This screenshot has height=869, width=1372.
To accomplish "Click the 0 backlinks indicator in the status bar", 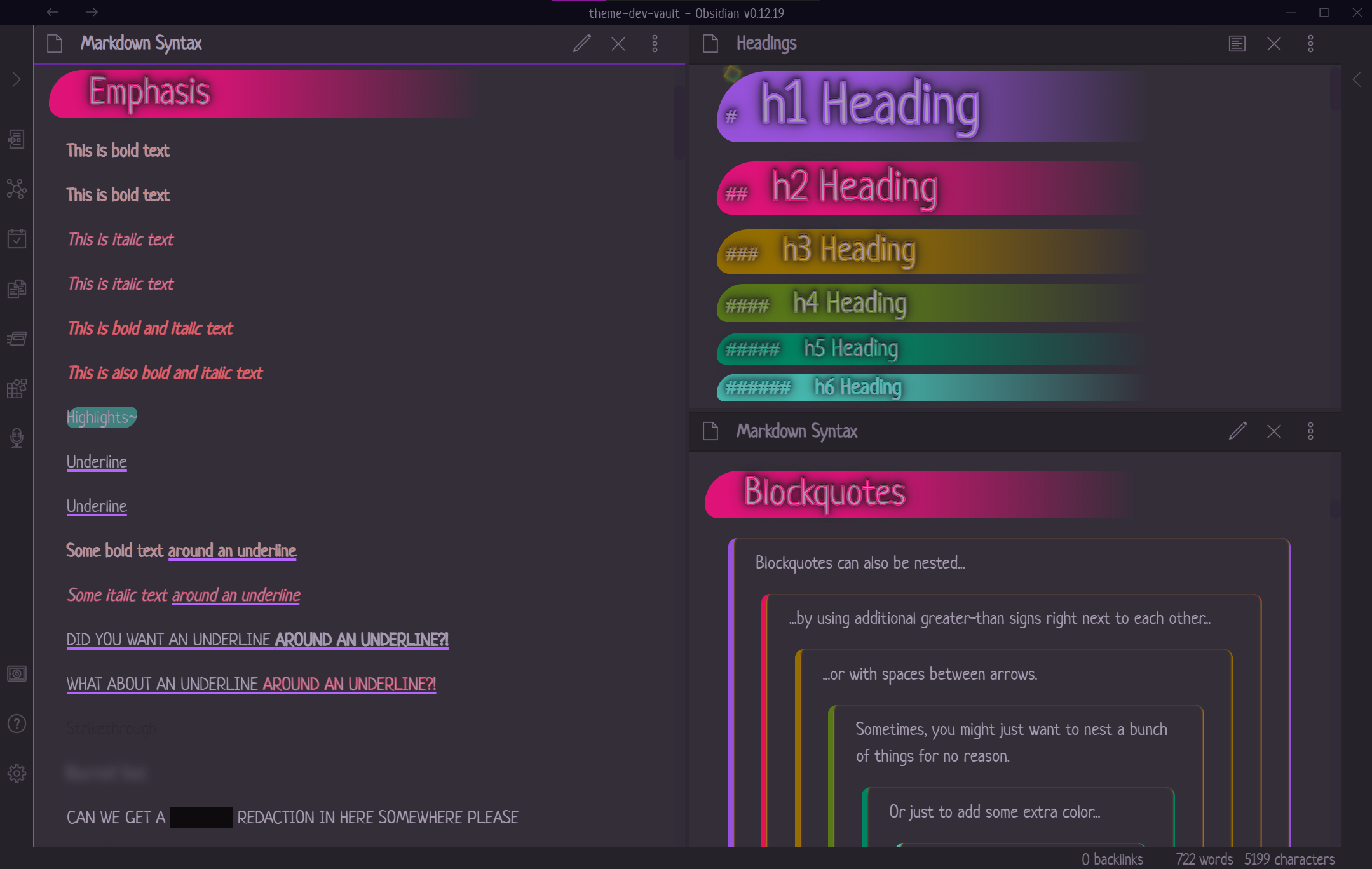I will (1115, 859).
